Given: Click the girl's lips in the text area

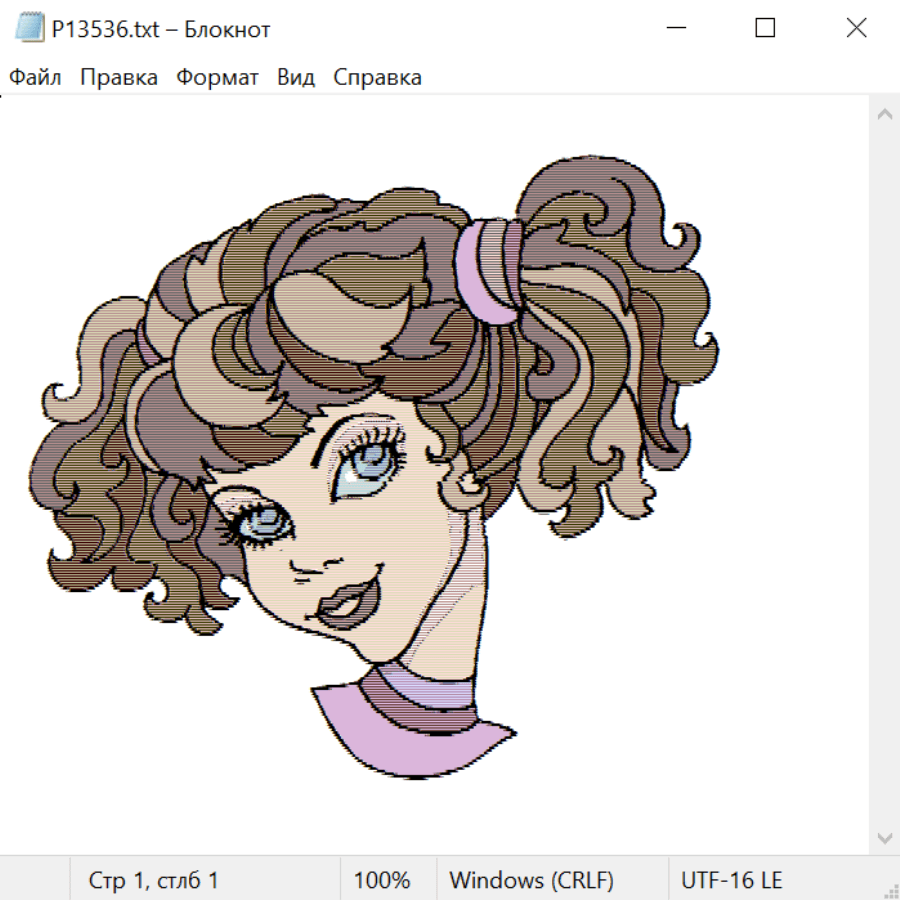Looking at the screenshot, I should 342,603.
